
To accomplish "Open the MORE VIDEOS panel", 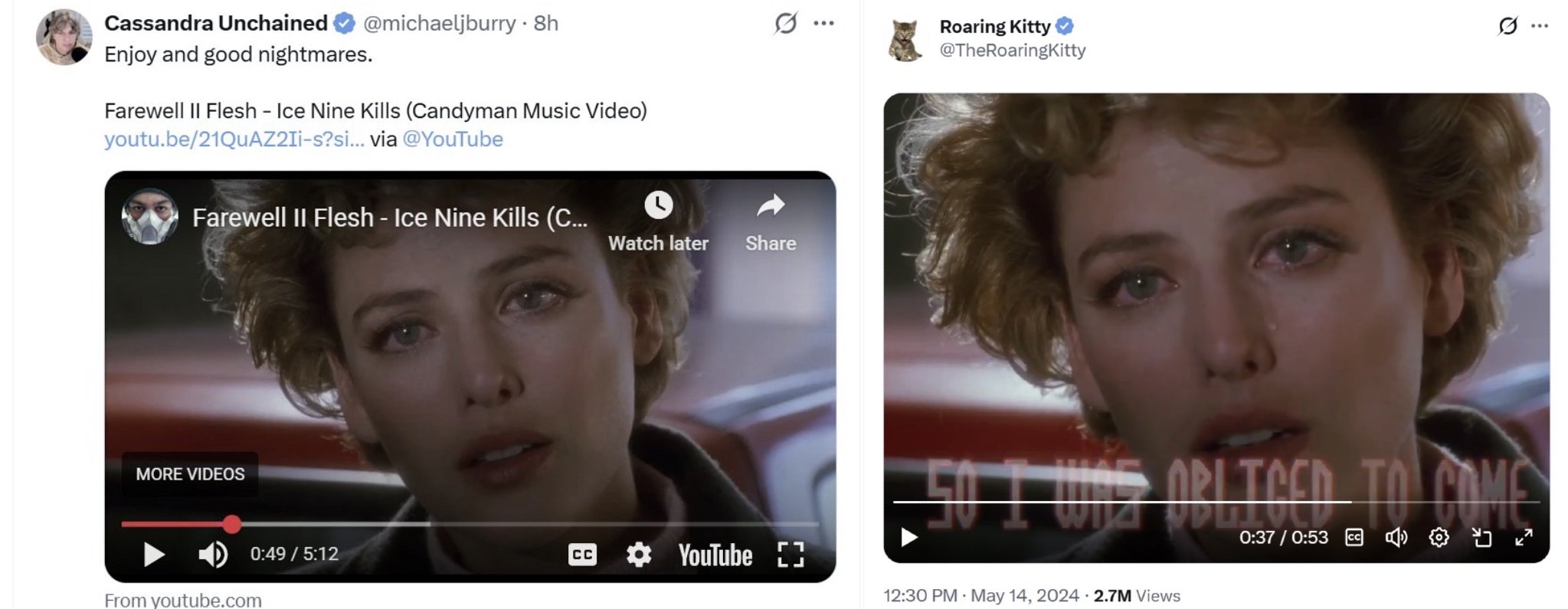I will [x=190, y=474].
